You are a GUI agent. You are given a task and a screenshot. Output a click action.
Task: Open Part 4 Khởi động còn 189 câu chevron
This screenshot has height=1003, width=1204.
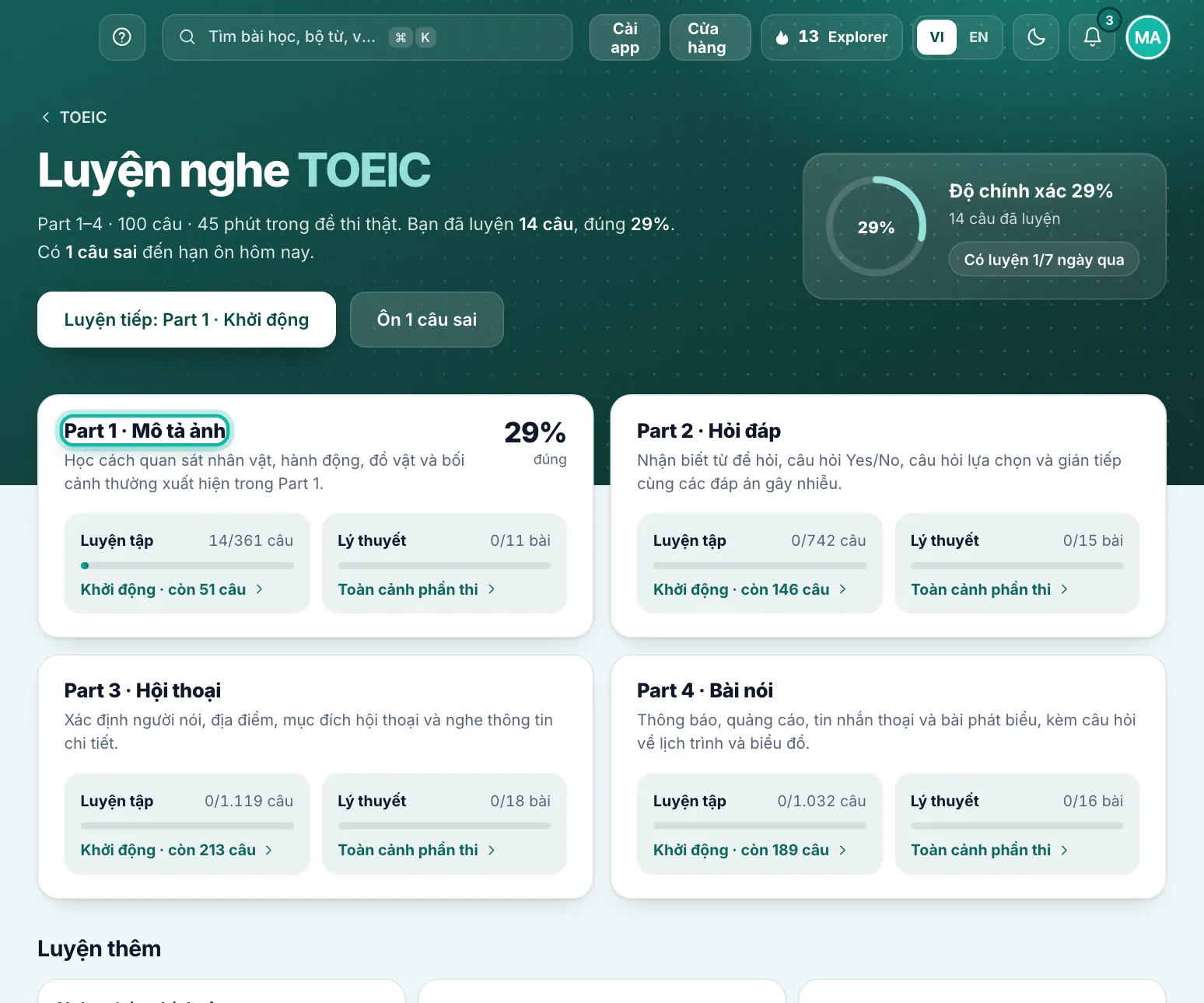pyautogui.click(x=842, y=850)
